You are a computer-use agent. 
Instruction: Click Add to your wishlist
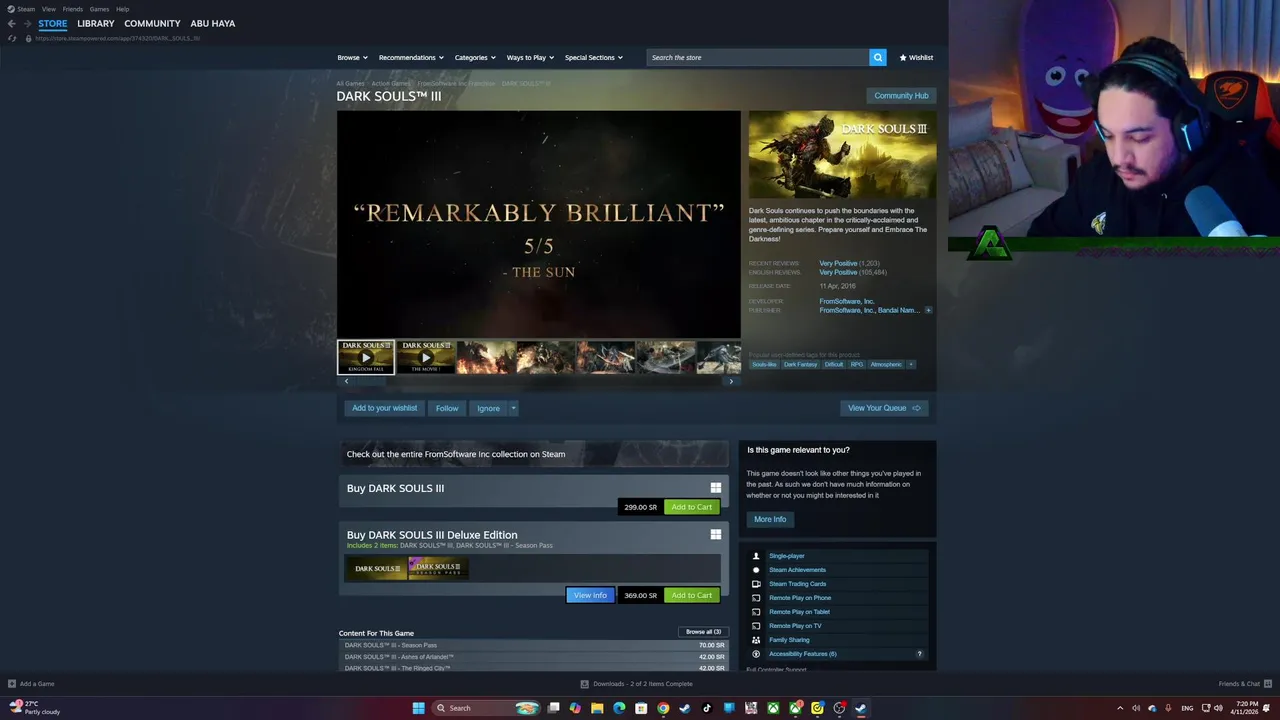click(x=384, y=408)
